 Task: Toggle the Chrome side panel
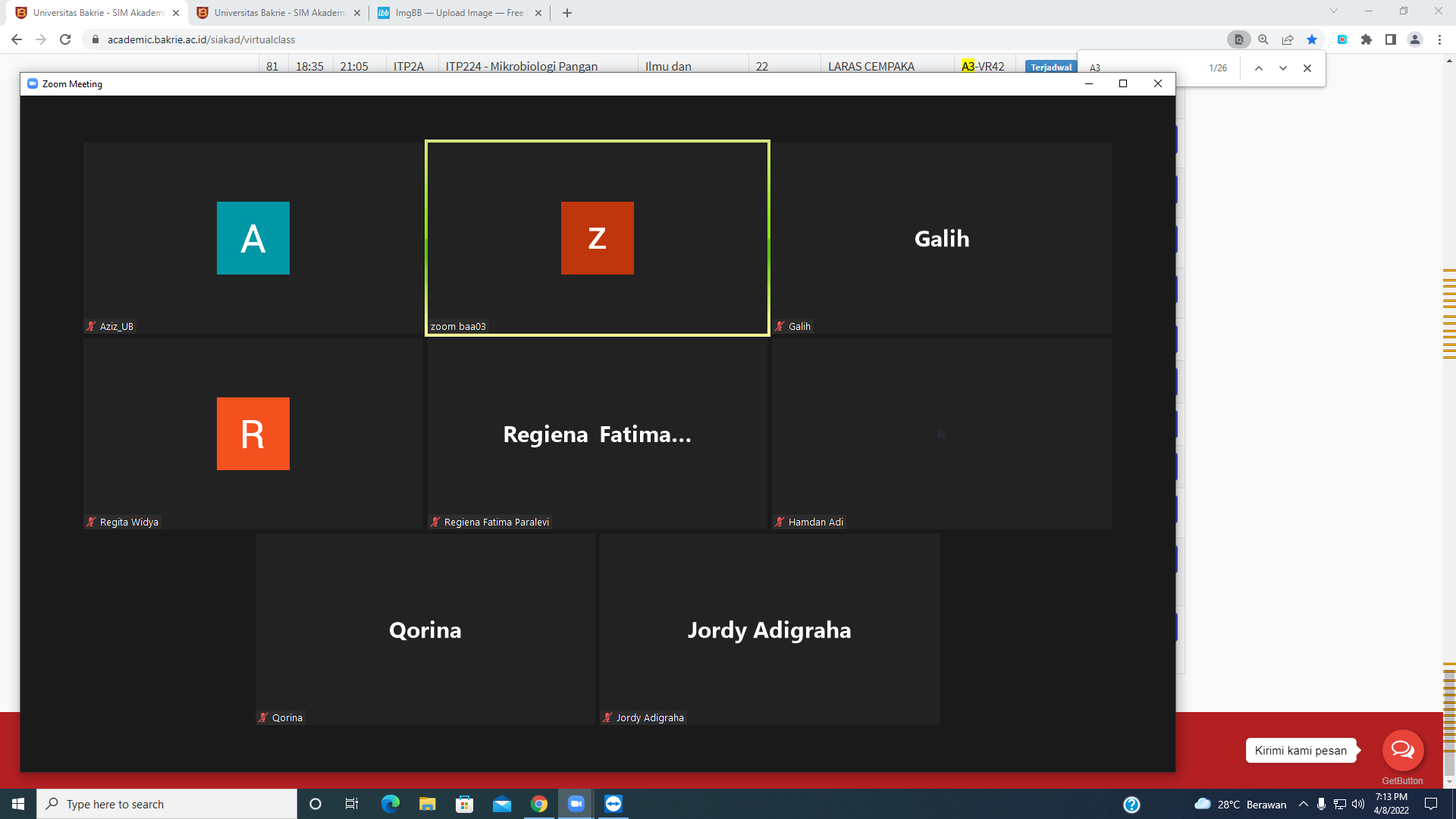click(x=1391, y=39)
